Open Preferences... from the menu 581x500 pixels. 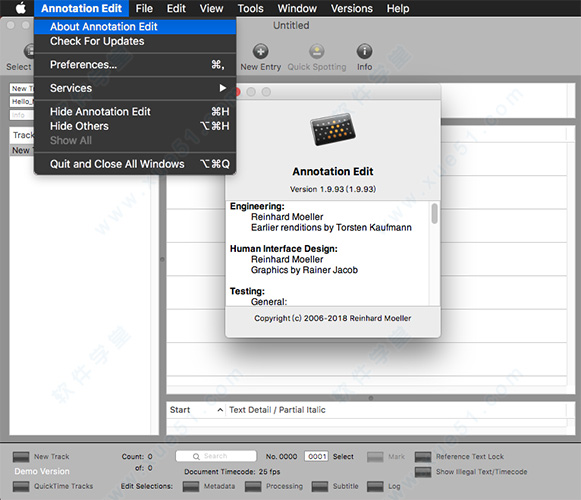[x=135, y=65]
